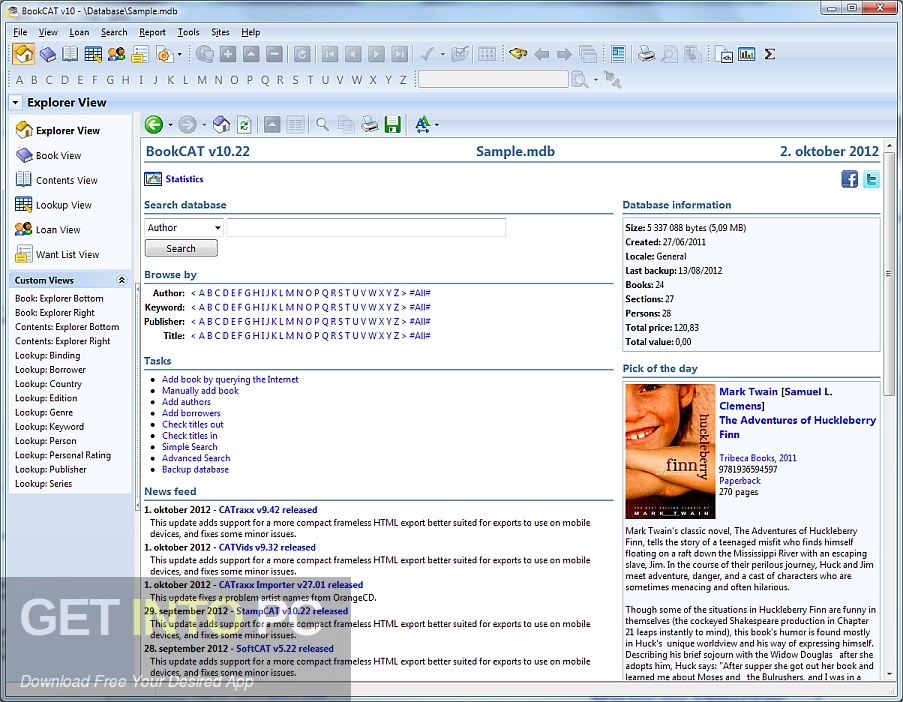
Task: Click the Huckleberry Finn cover thumbnail
Action: (x=670, y=451)
